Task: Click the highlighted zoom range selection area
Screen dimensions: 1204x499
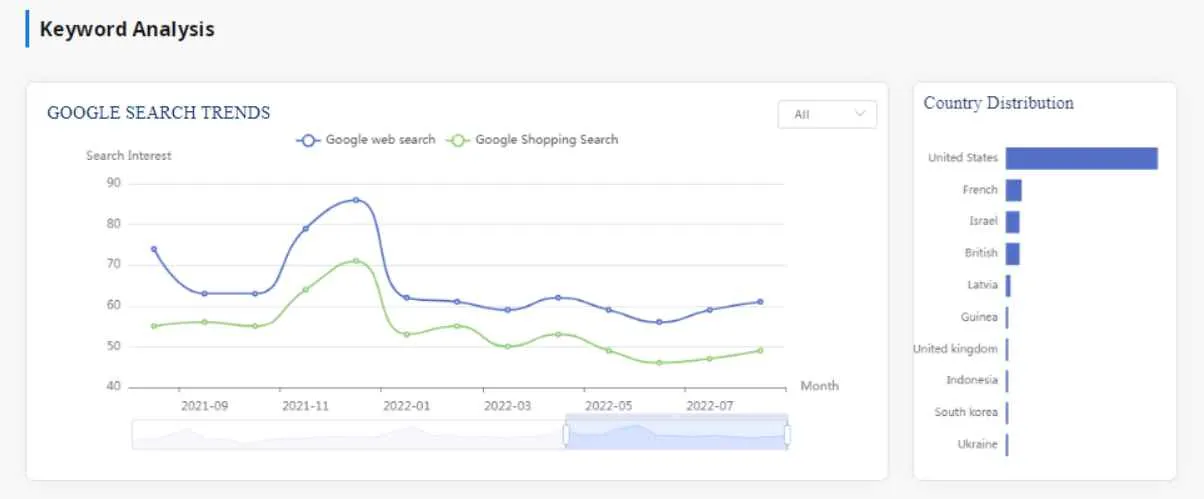Action: pos(676,435)
